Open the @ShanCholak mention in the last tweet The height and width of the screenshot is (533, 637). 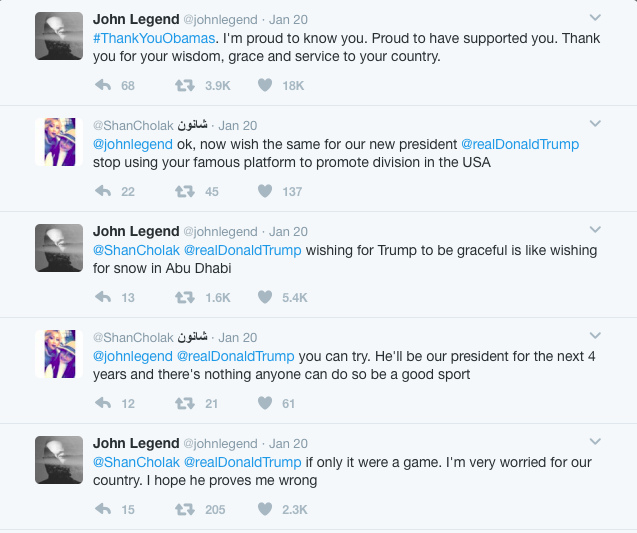[136, 462]
